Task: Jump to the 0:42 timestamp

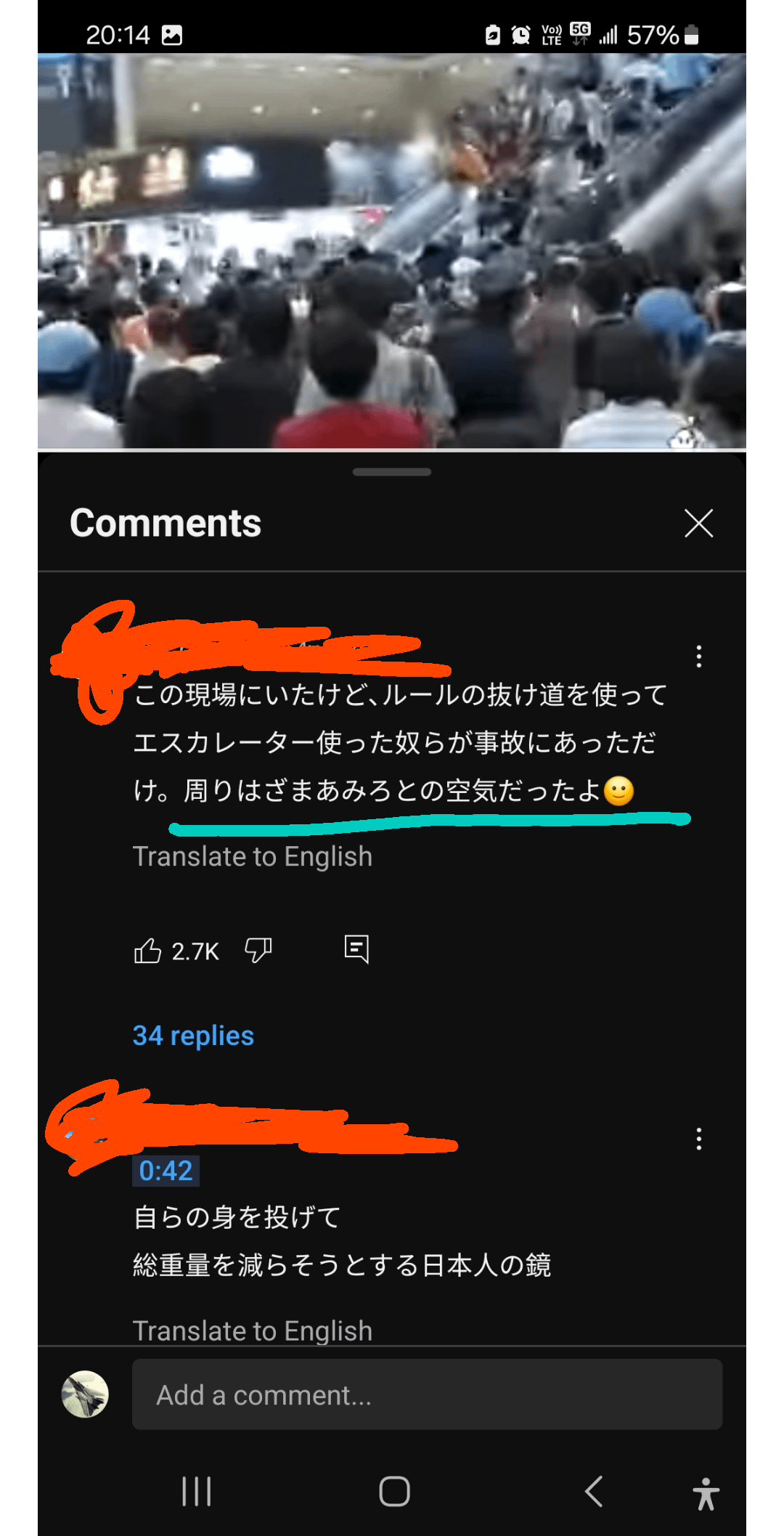Action: click(x=166, y=1171)
